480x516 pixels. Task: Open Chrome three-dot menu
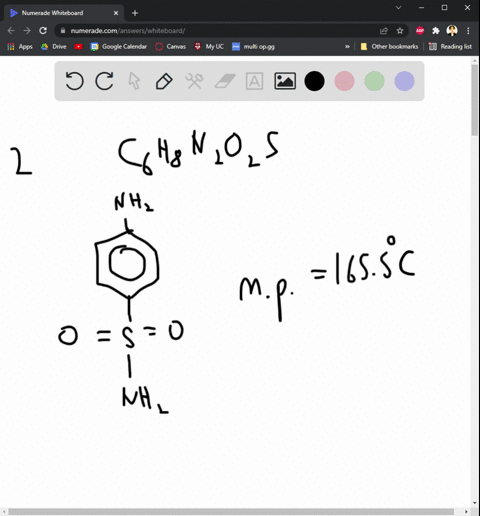(x=468, y=31)
